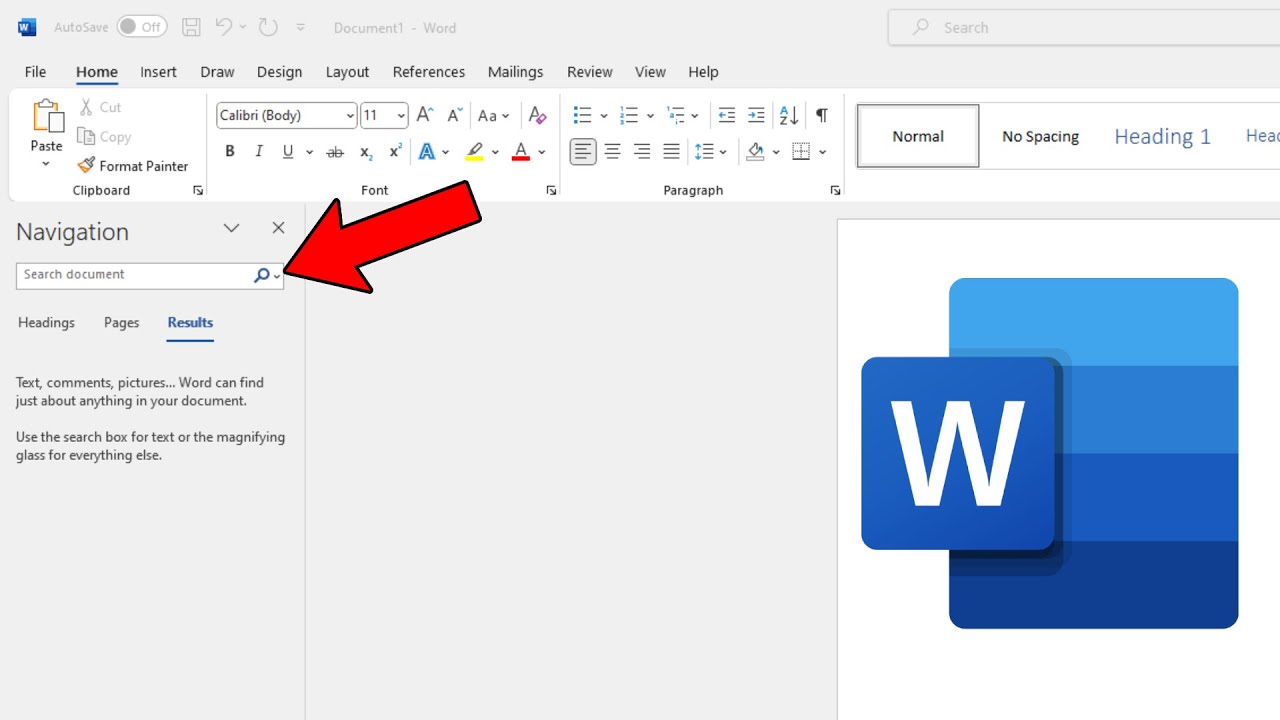Apply superscript formatting
This screenshot has width=1280, height=720.
point(395,152)
